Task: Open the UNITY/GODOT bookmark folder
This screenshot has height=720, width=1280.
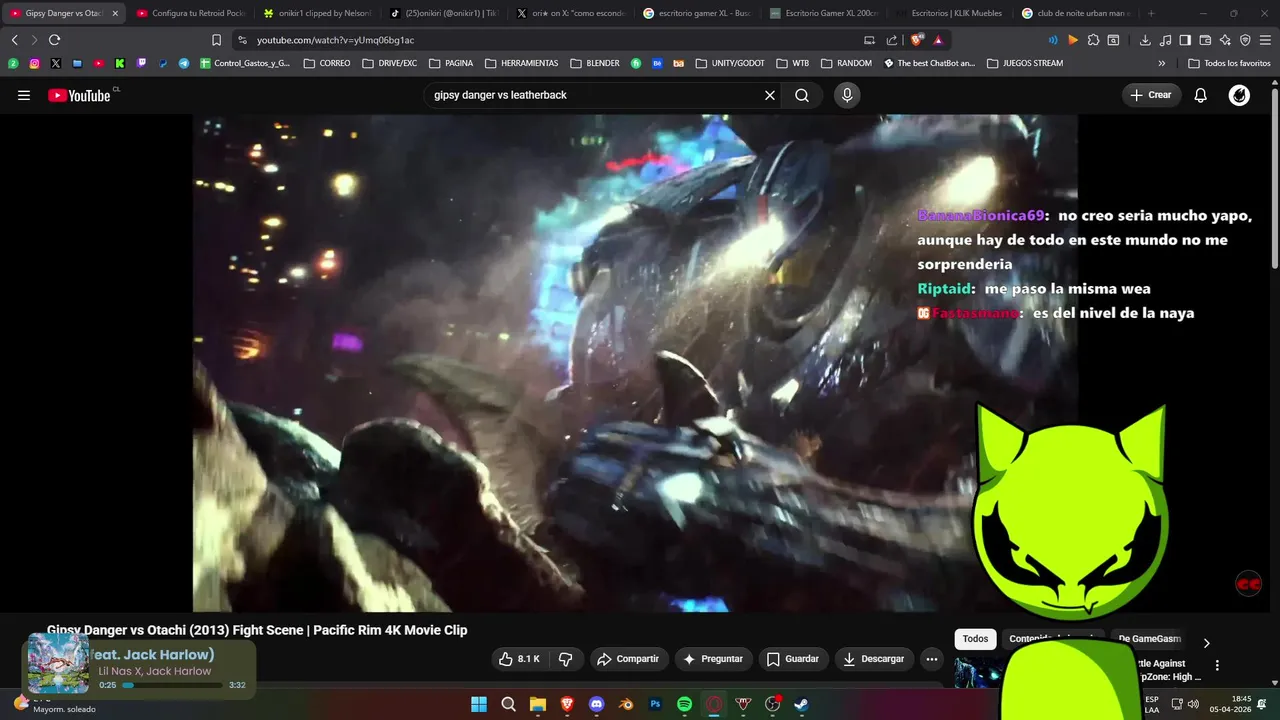Action: pyautogui.click(x=729, y=63)
